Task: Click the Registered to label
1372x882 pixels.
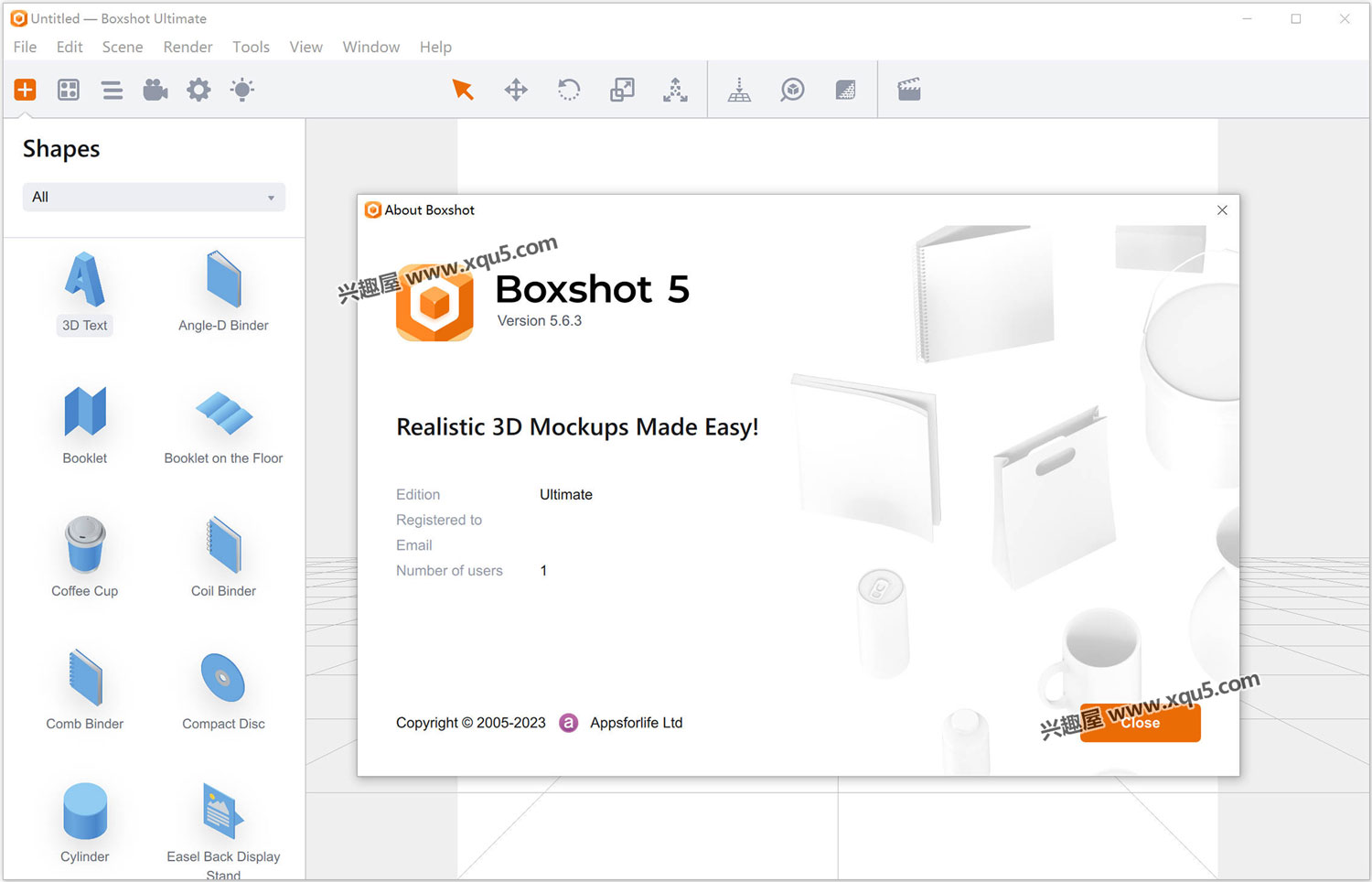Action: click(439, 520)
